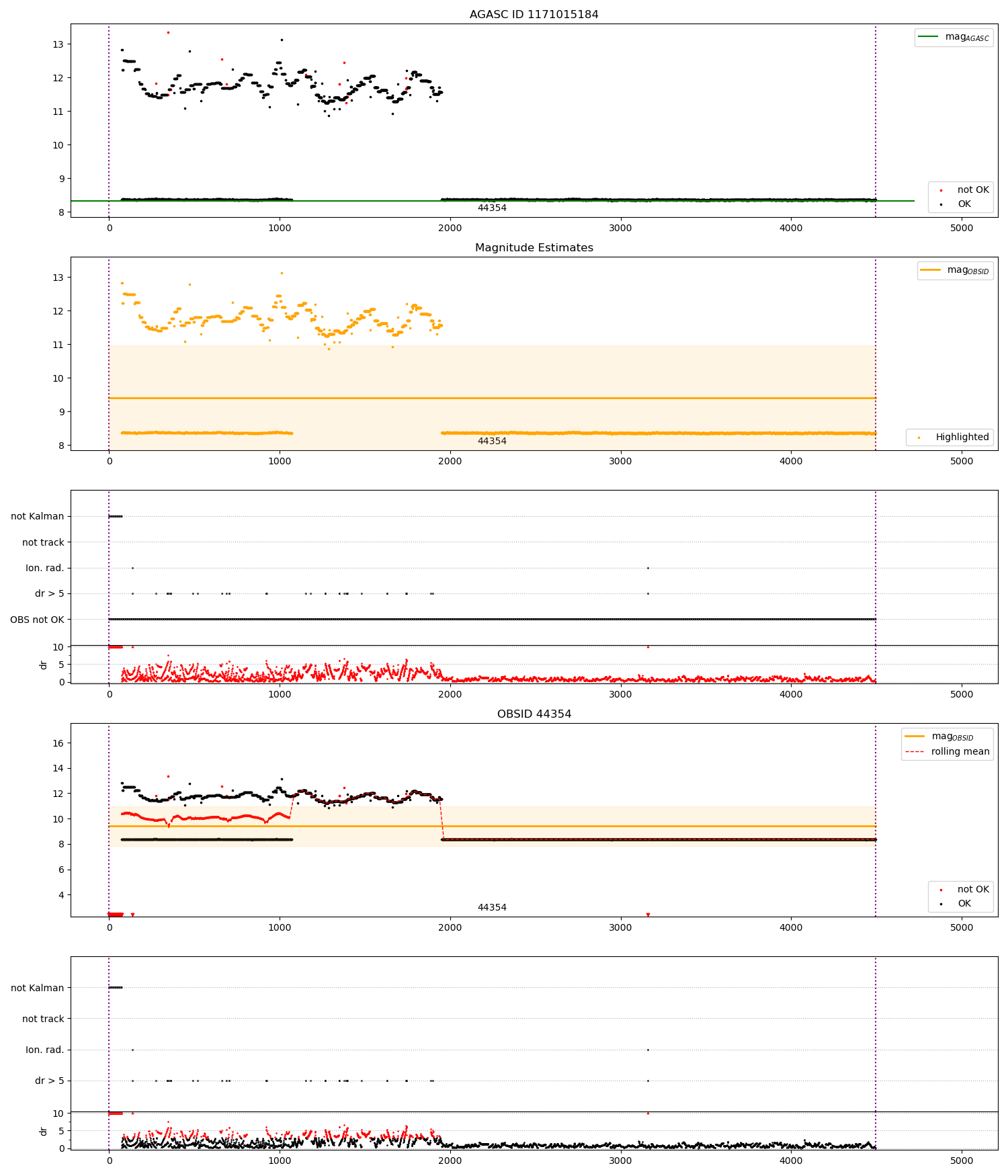Click the 'OBS not OK' axis label

pos(37,620)
